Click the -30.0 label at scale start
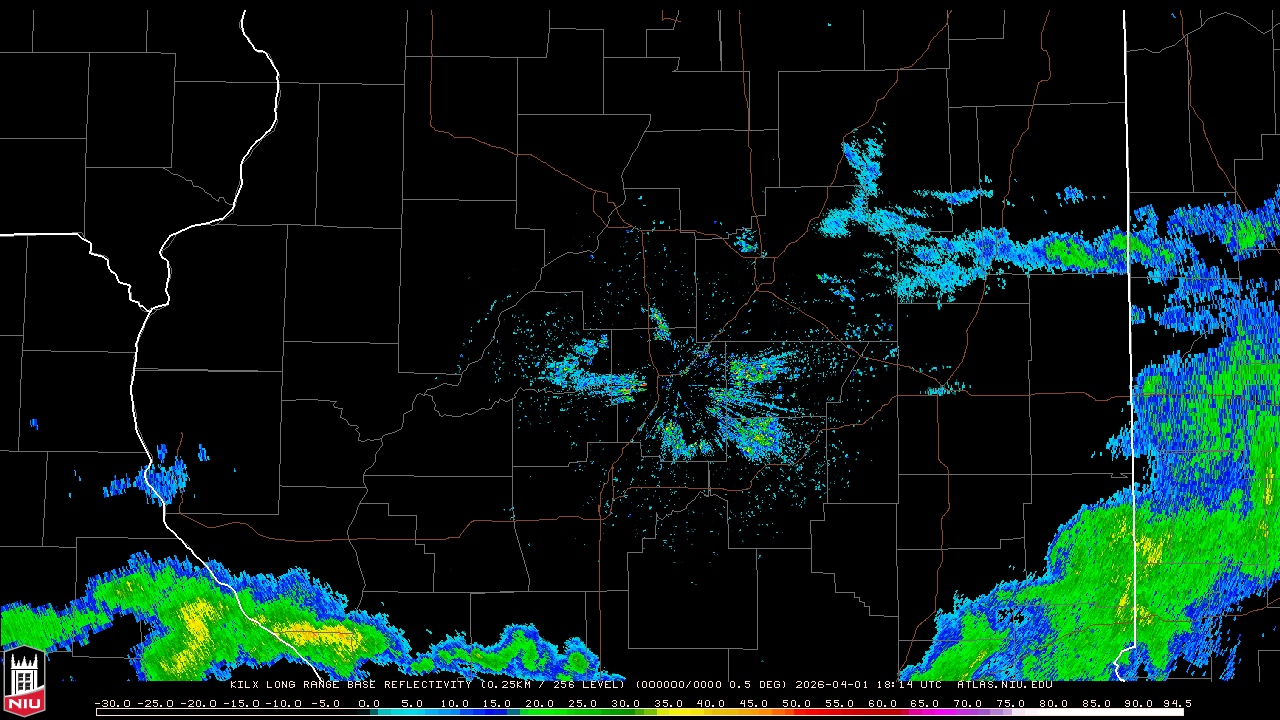 [113, 704]
